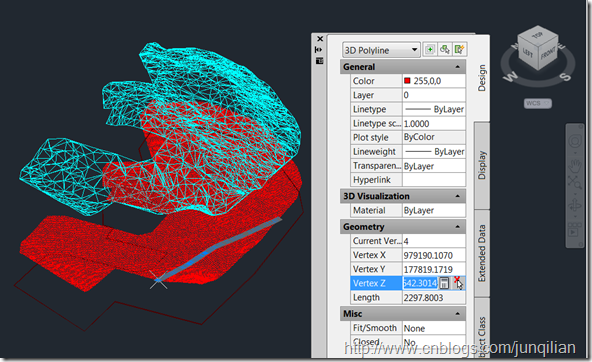Click the S compass direction on the ViewCube
This screenshot has width=592, height=362.
point(565,77)
